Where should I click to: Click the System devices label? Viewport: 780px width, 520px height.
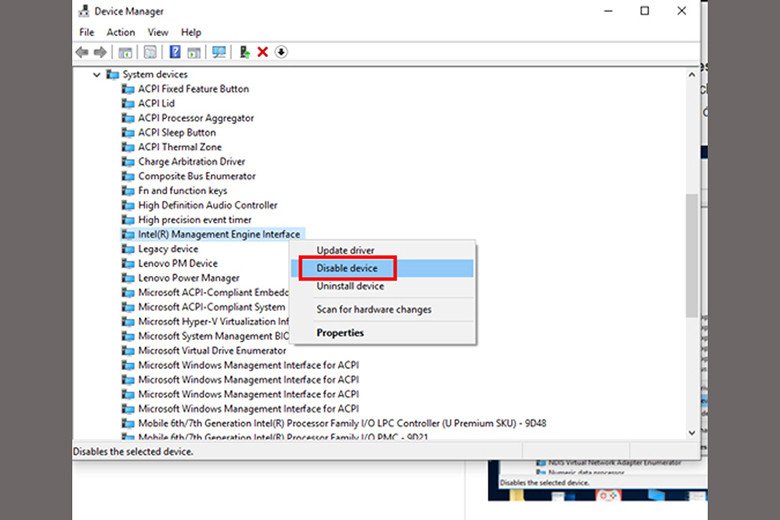(155, 75)
